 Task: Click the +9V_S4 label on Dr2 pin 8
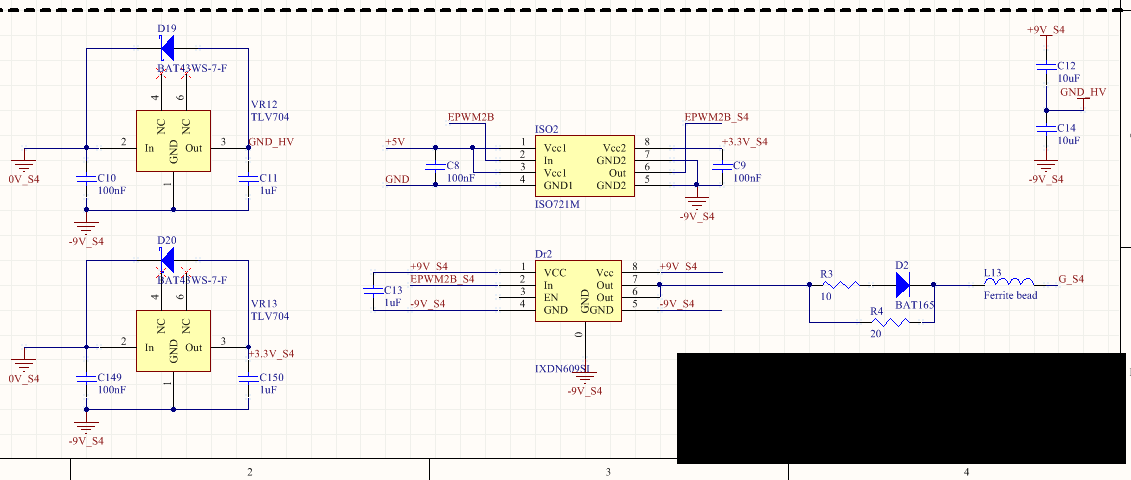tap(679, 266)
